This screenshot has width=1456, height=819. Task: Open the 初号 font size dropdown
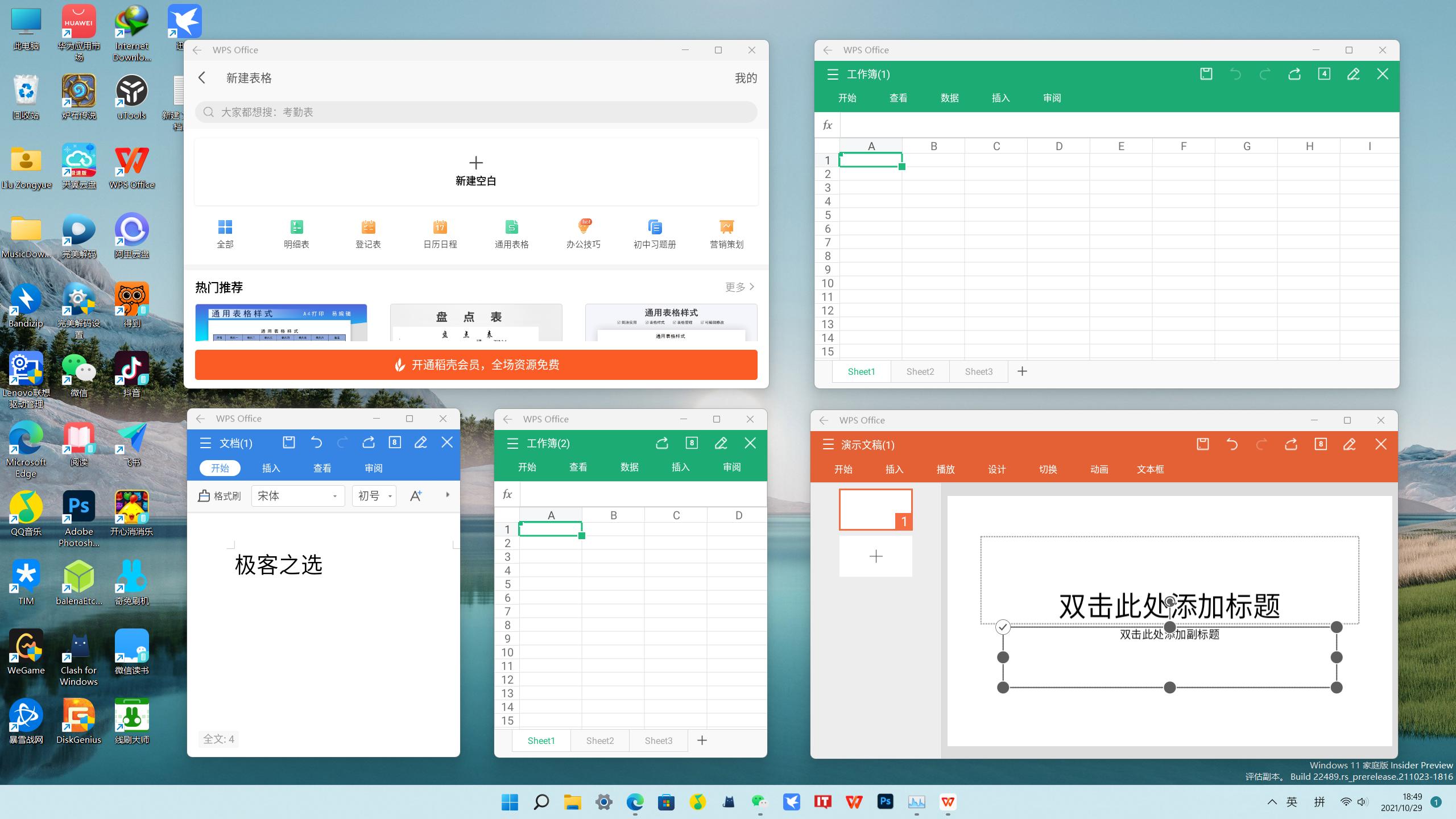point(373,495)
